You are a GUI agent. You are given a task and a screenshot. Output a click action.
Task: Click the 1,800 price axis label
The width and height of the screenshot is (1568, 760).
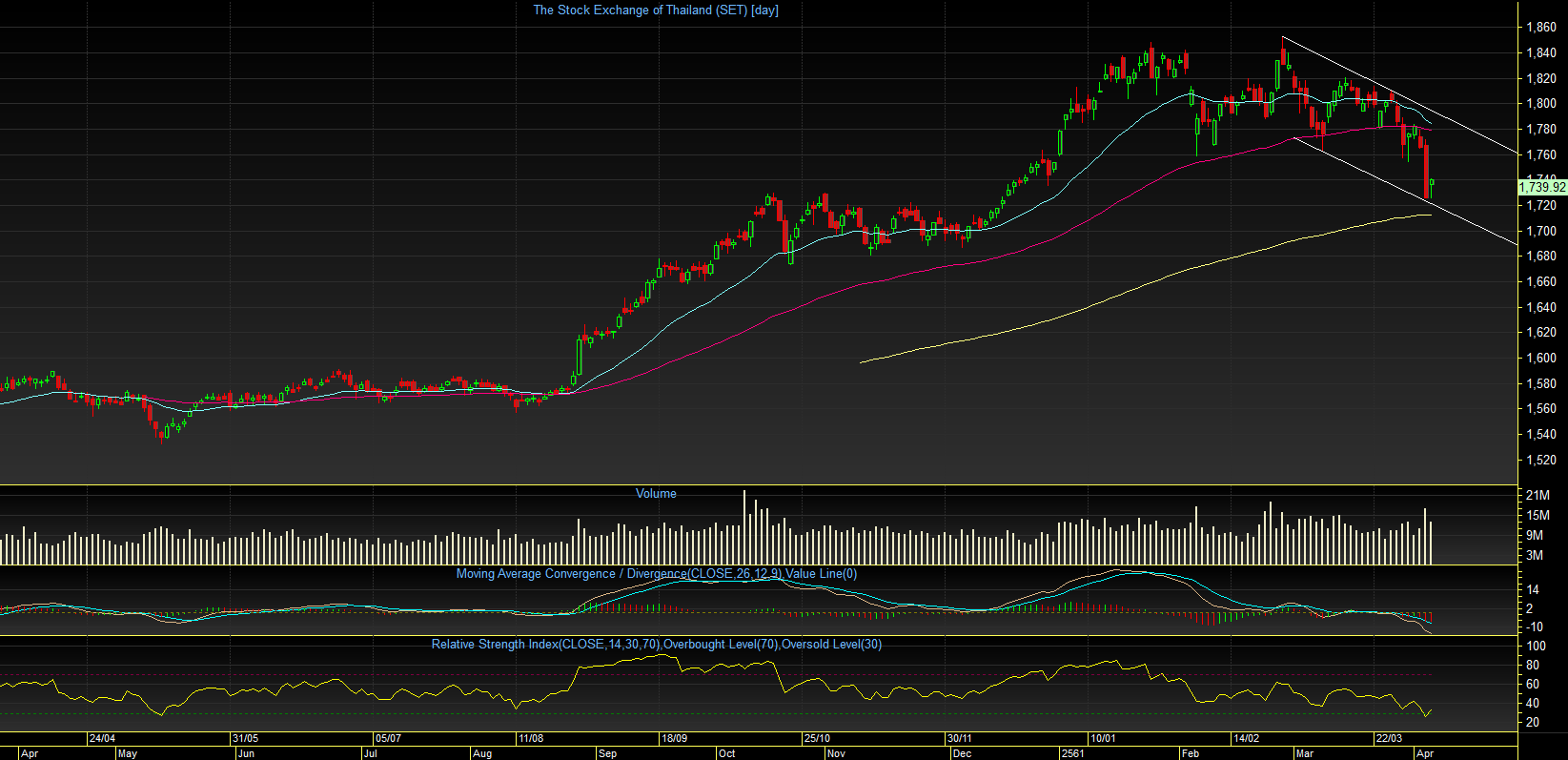tap(1541, 103)
